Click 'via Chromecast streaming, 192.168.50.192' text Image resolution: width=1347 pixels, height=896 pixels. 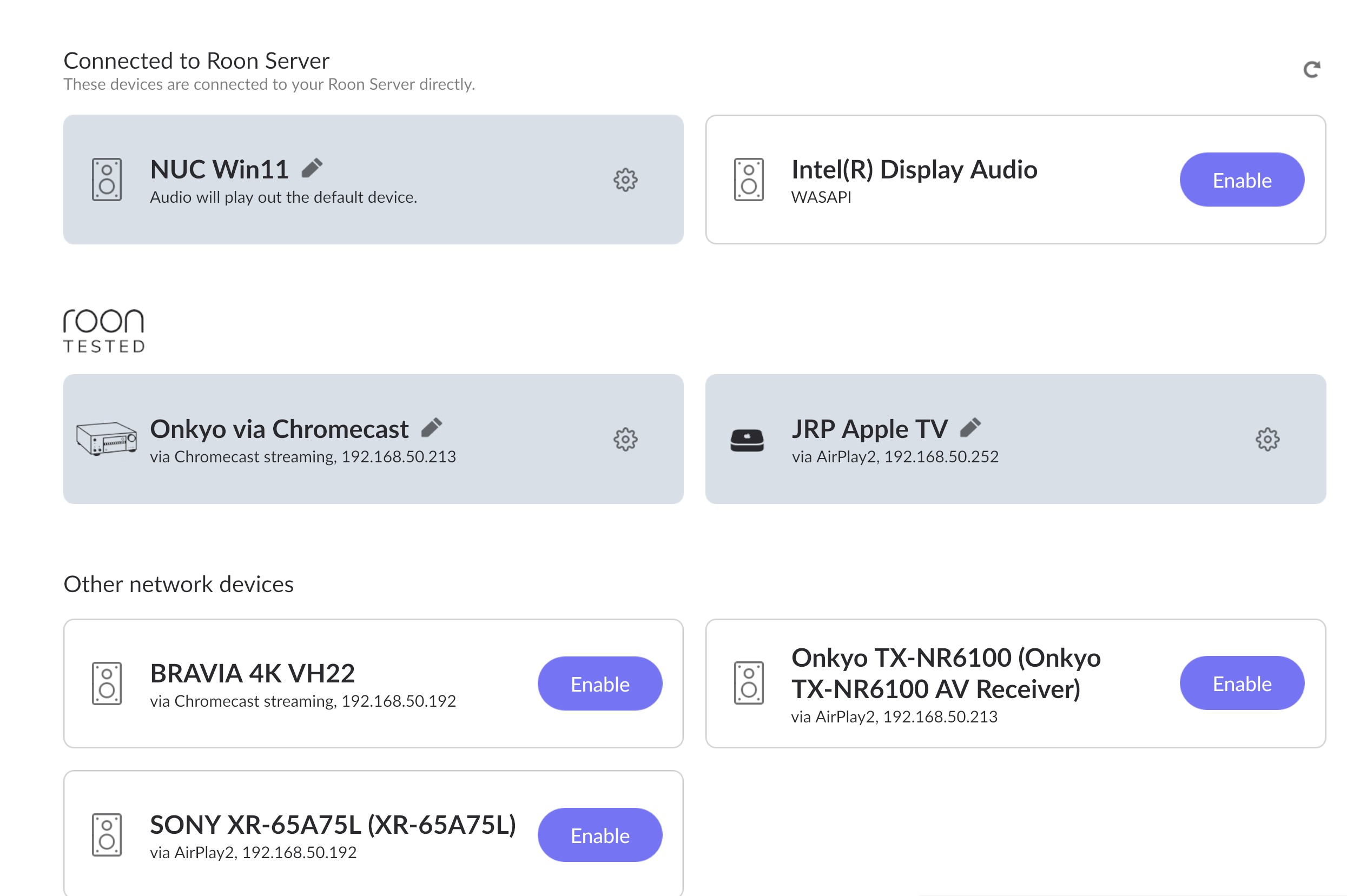[x=303, y=701]
